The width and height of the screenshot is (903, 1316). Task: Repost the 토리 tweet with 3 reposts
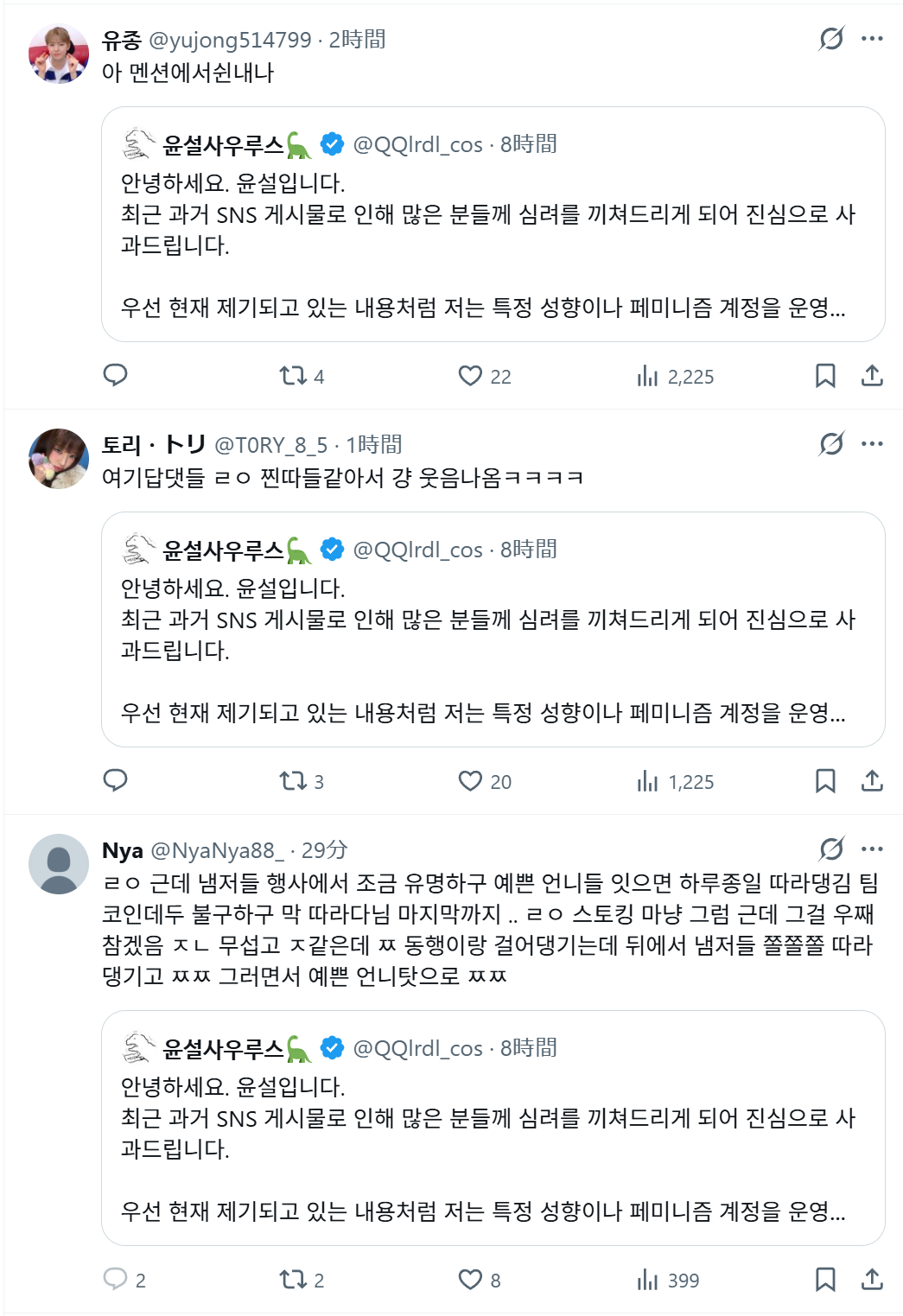click(x=302, y=781)
